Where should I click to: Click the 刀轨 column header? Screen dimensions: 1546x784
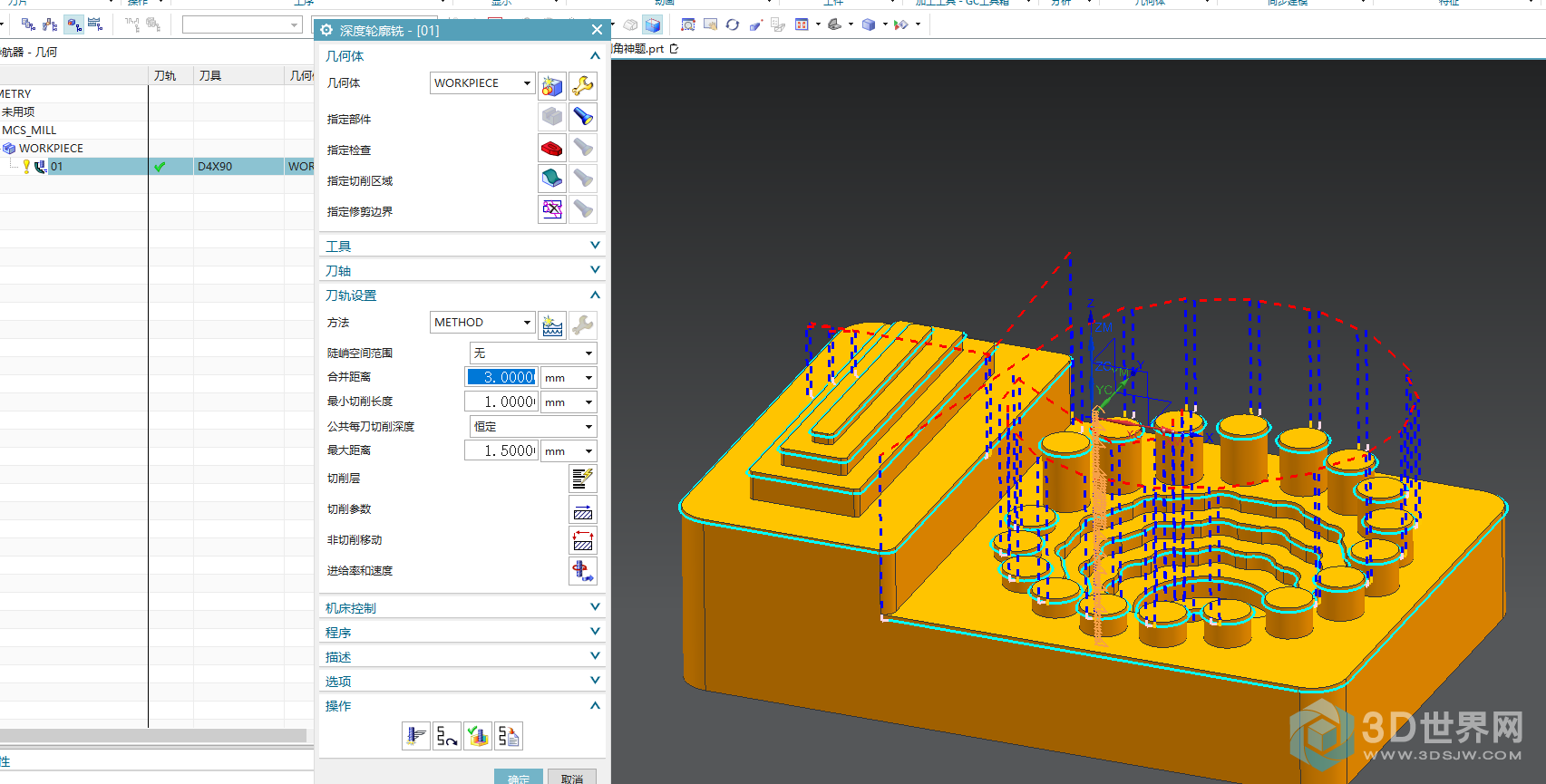[x=170, y=75]
